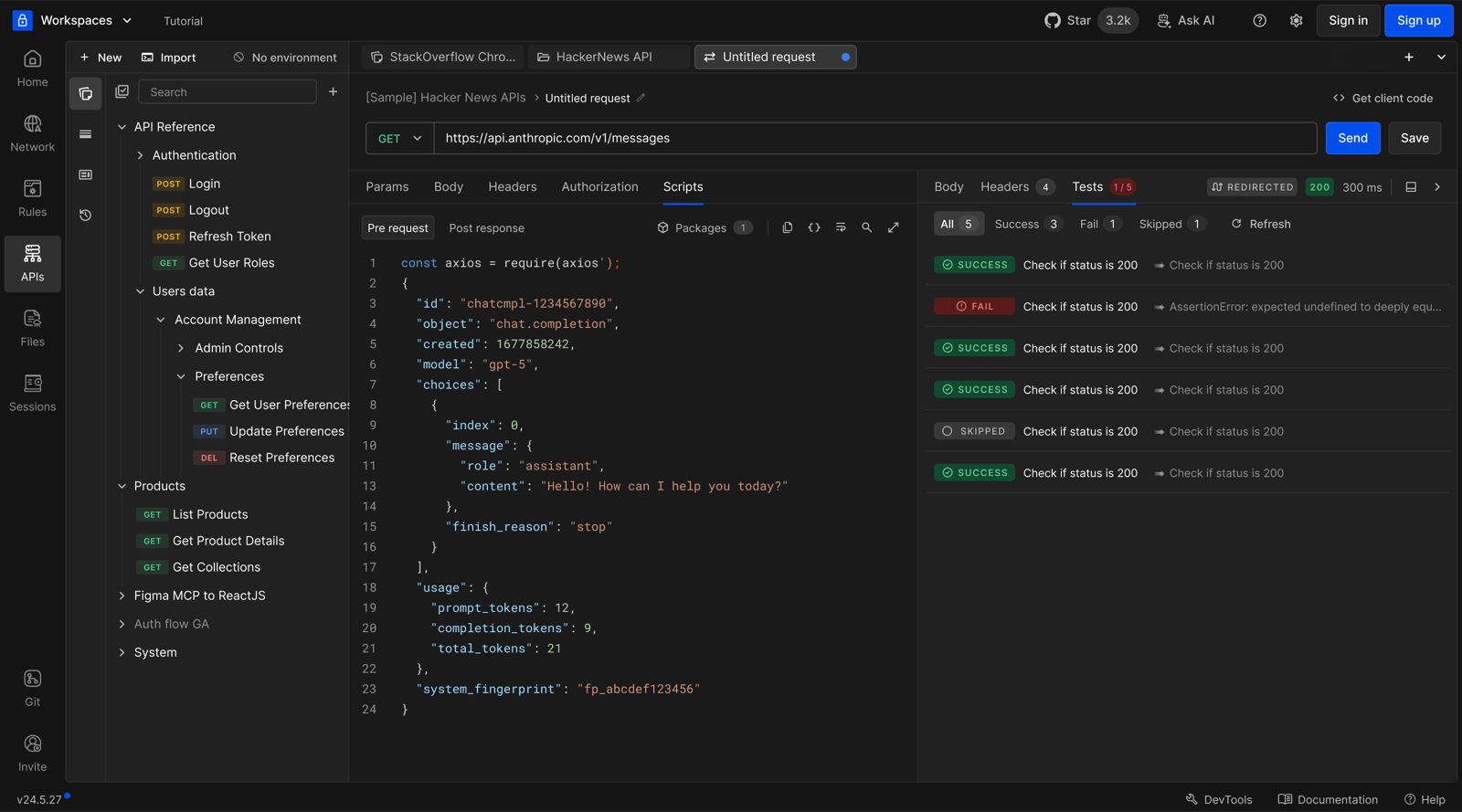This screenshot has width=1462, height=812.
Task: Switch to the request Body tab
Action: point(449,186)
